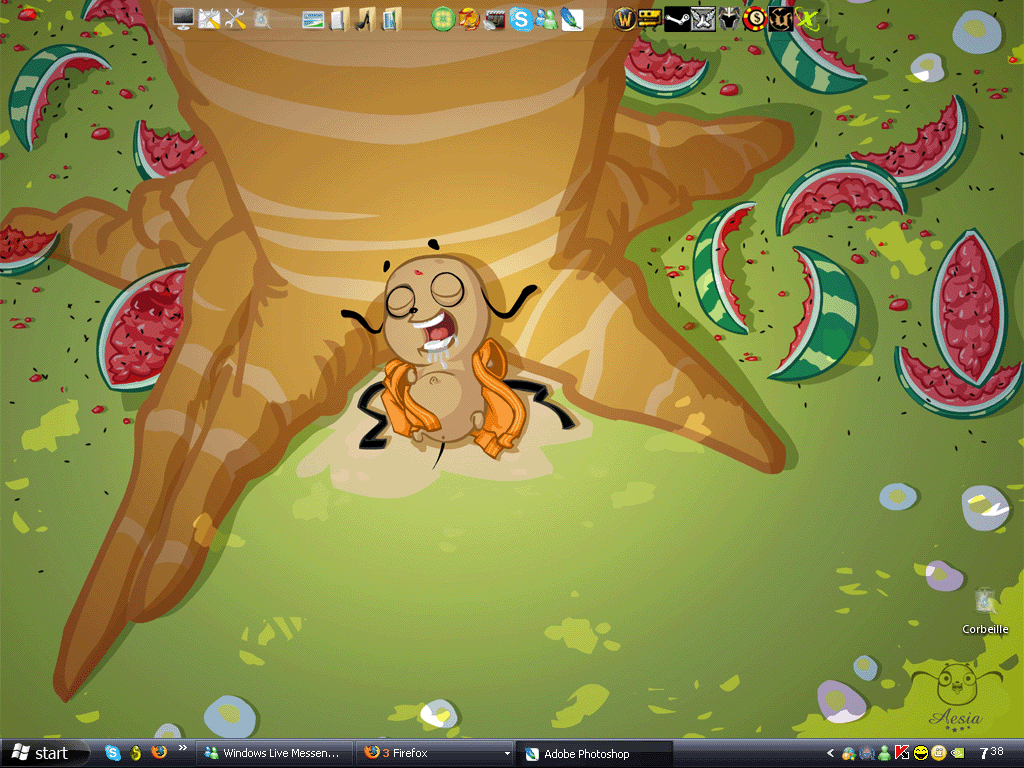This screenshot has width=1024, height=768.
Task: Click the Windows Security Alerts tray icon
Action: [848, 754]
